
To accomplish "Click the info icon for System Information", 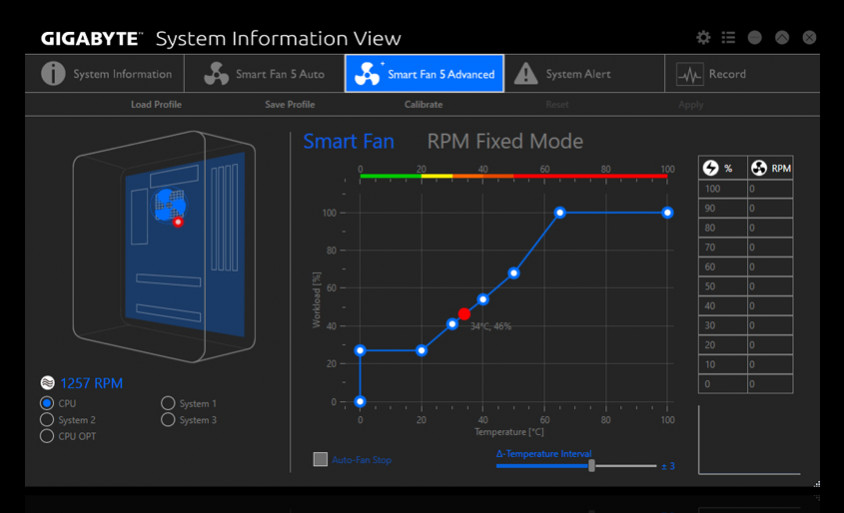I will [53, 74].
